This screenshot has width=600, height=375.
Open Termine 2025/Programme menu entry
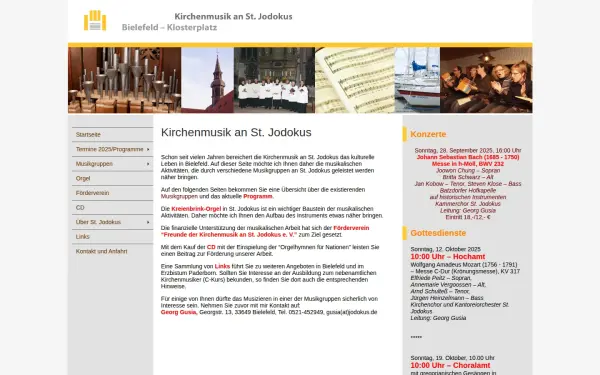[x=109, y=149]
